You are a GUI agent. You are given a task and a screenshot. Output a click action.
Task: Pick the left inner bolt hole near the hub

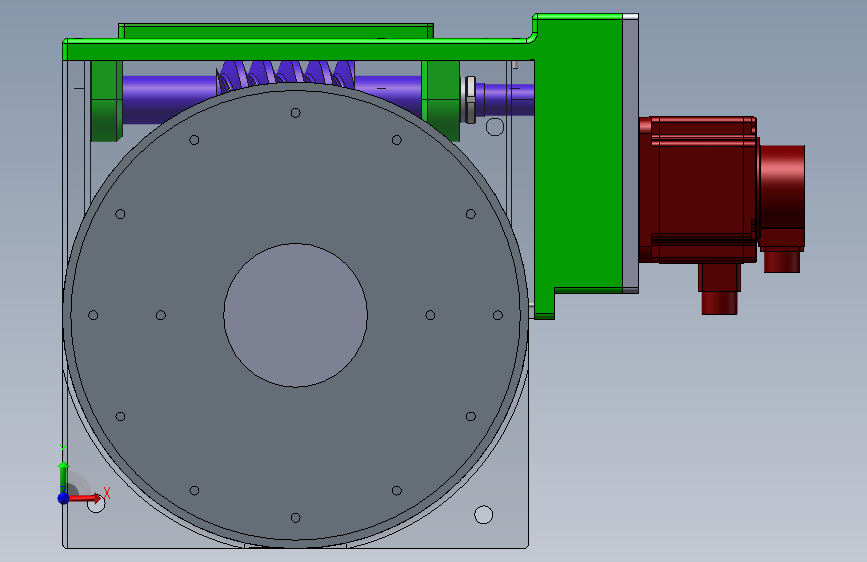tap(161, 315)
